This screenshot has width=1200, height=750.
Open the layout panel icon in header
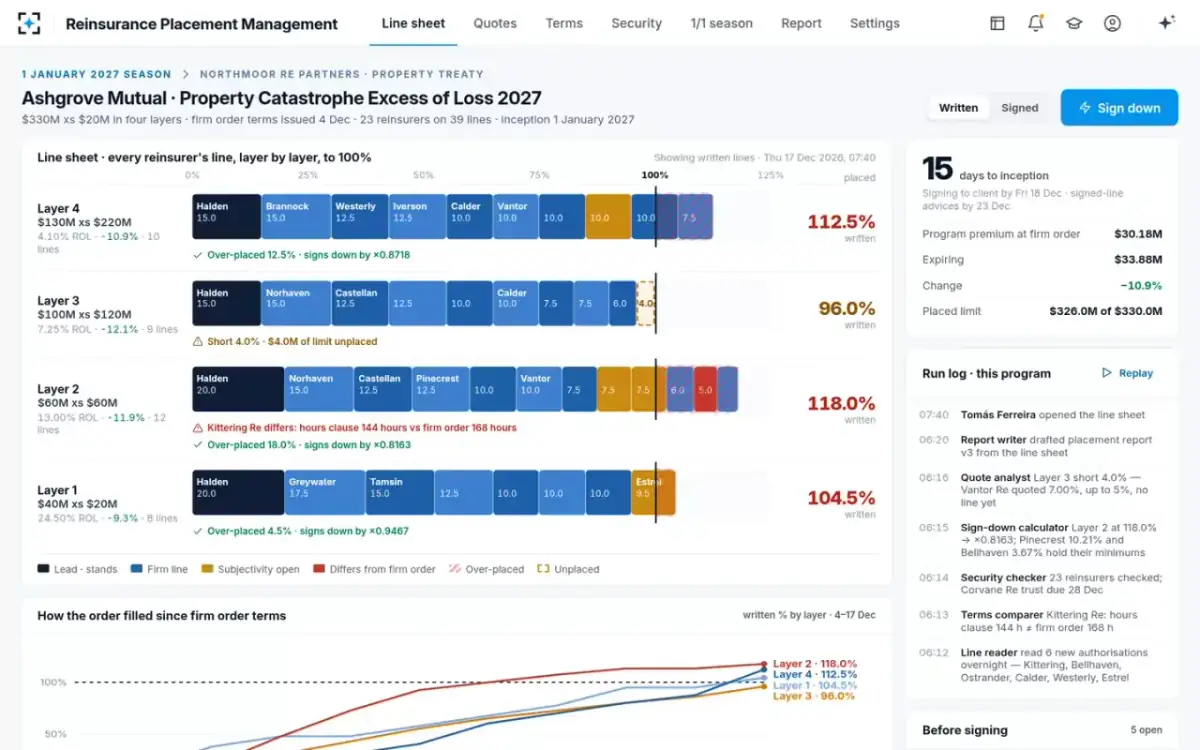(997, 23)
